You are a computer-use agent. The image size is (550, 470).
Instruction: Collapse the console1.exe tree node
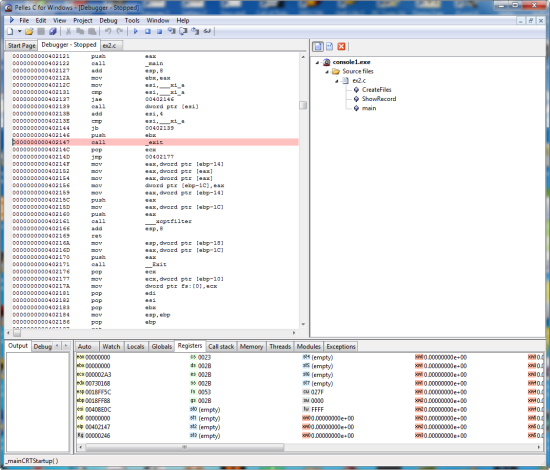pyautogui.click(x=317, y=62)
